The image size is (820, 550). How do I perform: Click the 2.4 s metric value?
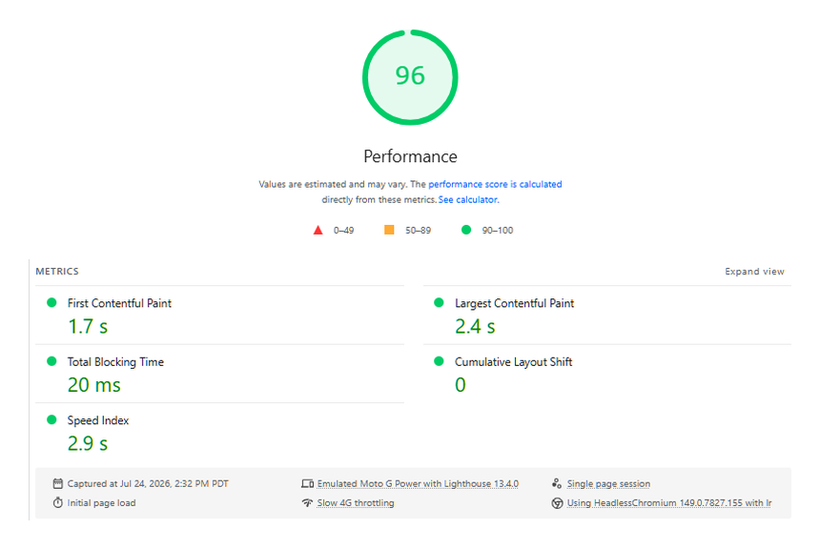click(x=475, y=327)
